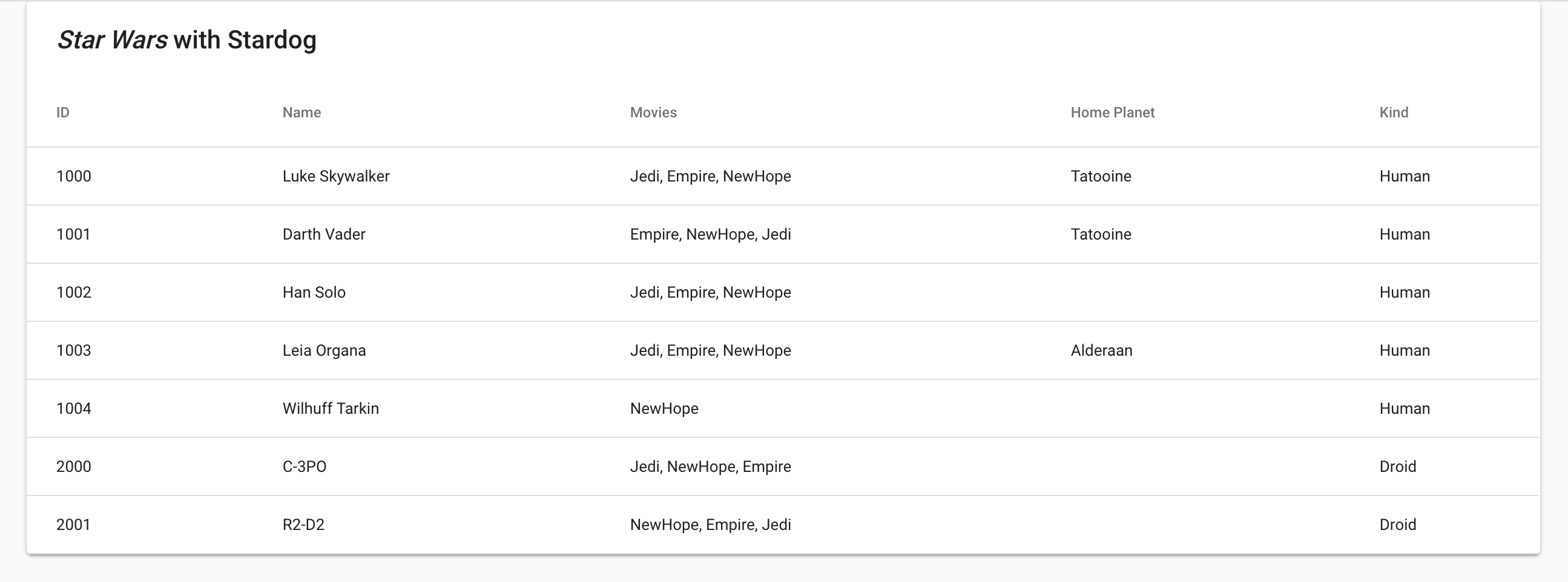This screenshot has width=1568, height=582.
Task: Select the Luke Skywalker name cell
Action: 335,177
